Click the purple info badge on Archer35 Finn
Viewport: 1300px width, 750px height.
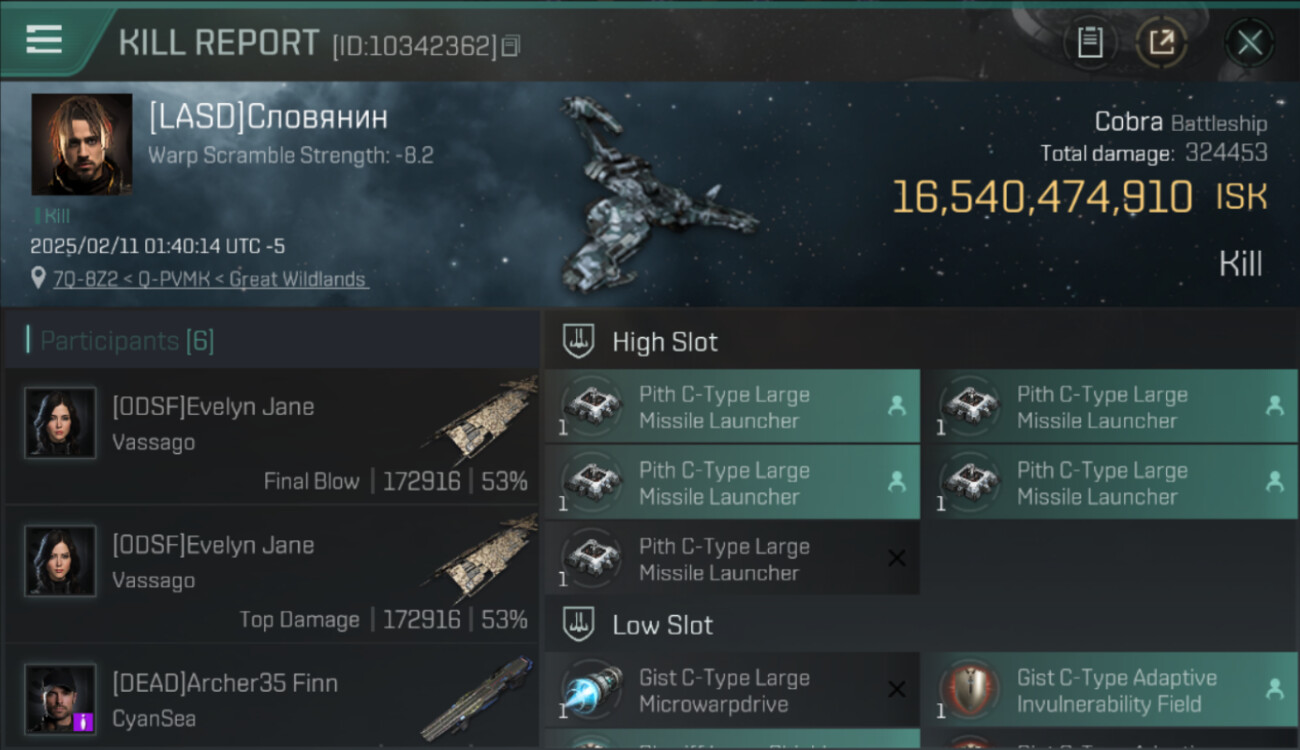[x=84, y=721]
